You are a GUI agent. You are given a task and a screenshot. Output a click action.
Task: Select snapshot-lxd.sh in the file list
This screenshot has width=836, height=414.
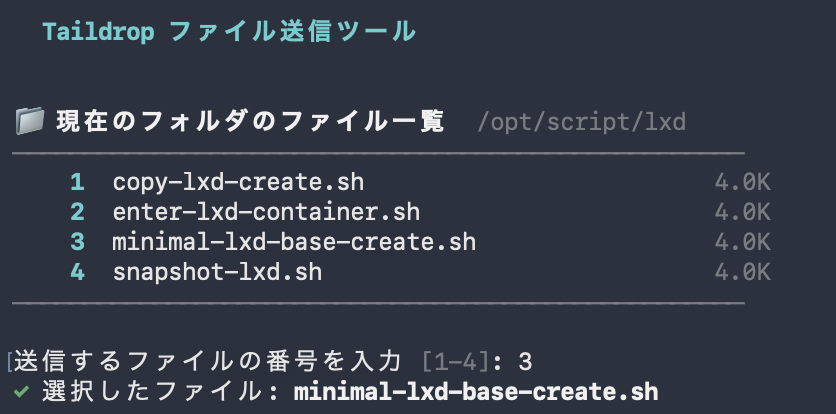tap(217, 272)
